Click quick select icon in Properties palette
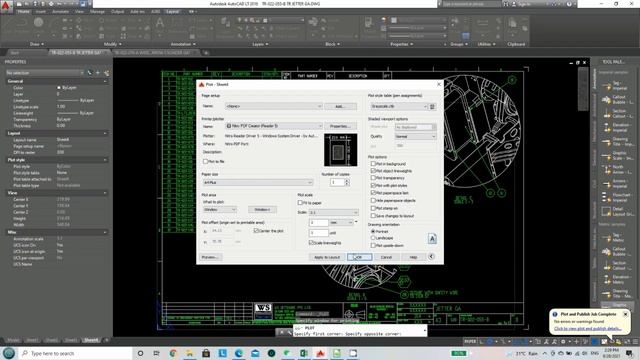The width and height of the screenshot is (640, 360). [x=107, y=73]
